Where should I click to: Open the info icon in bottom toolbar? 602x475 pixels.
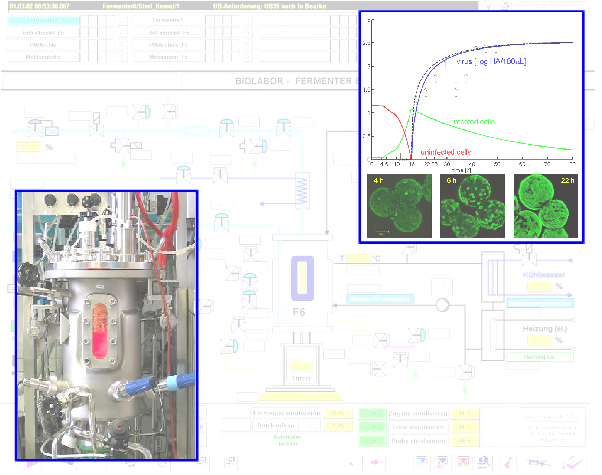click(x=508, y=462)
